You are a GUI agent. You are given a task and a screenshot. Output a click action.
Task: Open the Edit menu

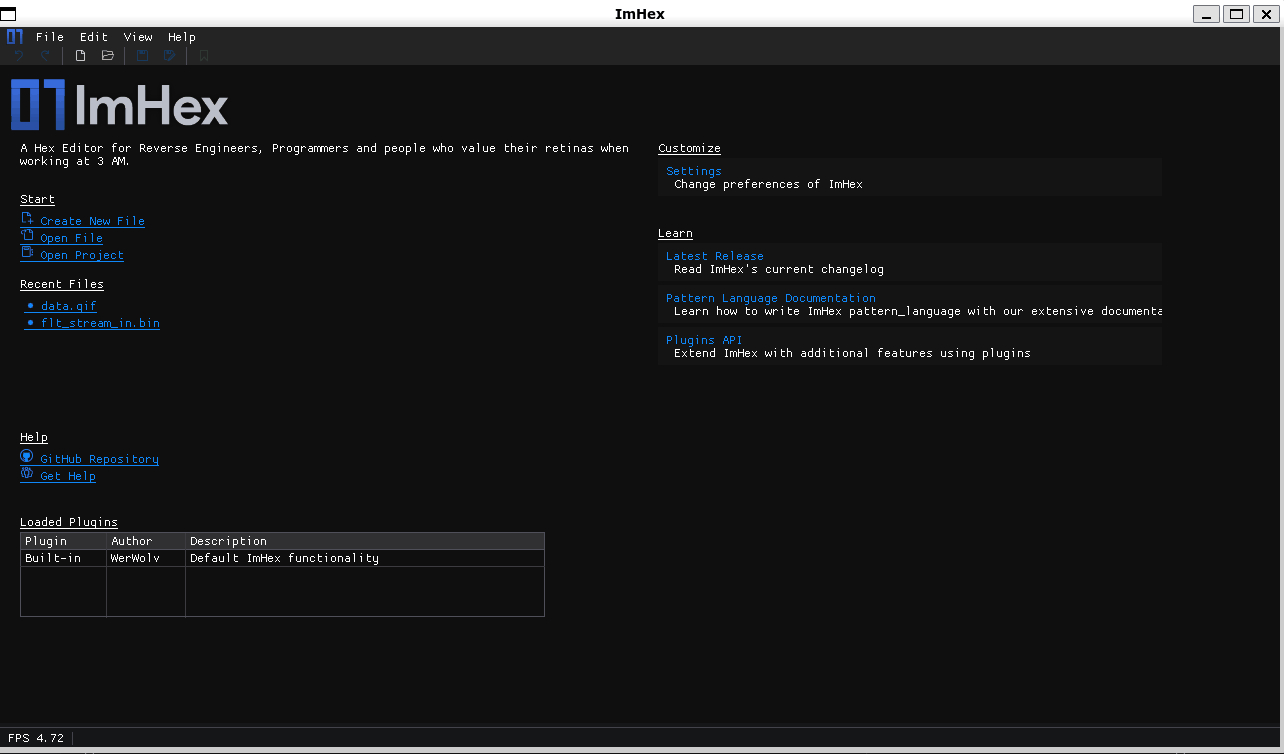pos(93,36)
